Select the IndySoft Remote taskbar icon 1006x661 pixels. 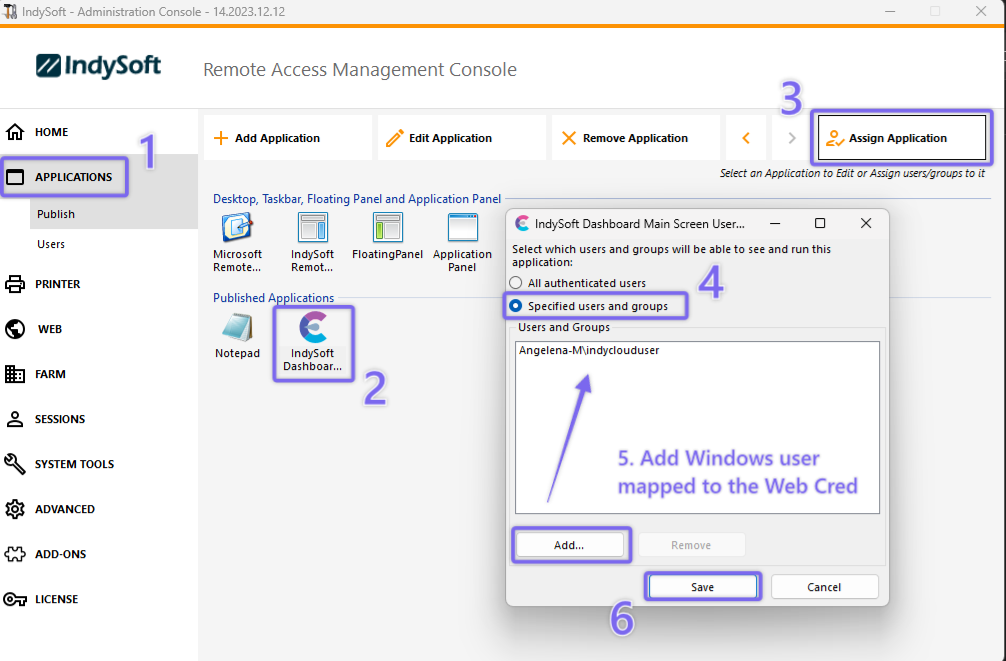[312, 229]
